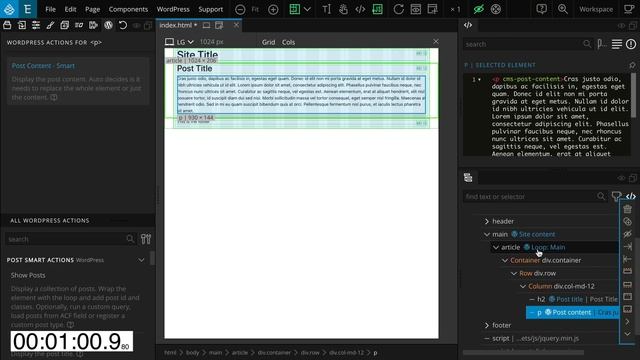Screen dimensions: 640x360
Task: Open the project/library tab icon
Action: (x=7, y=25)
